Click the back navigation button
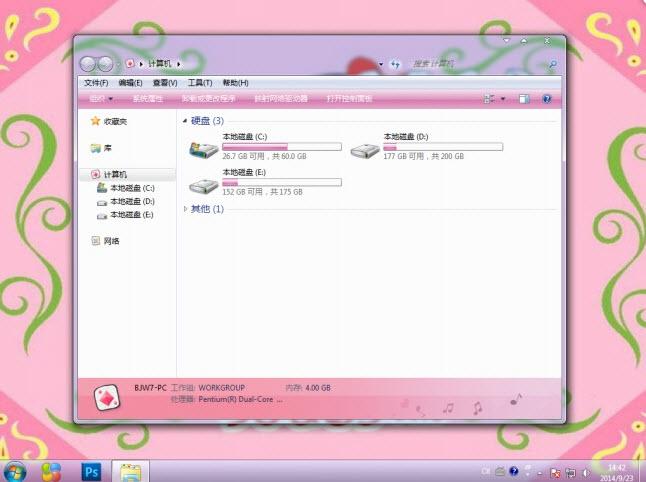 (x=87, y=64)
